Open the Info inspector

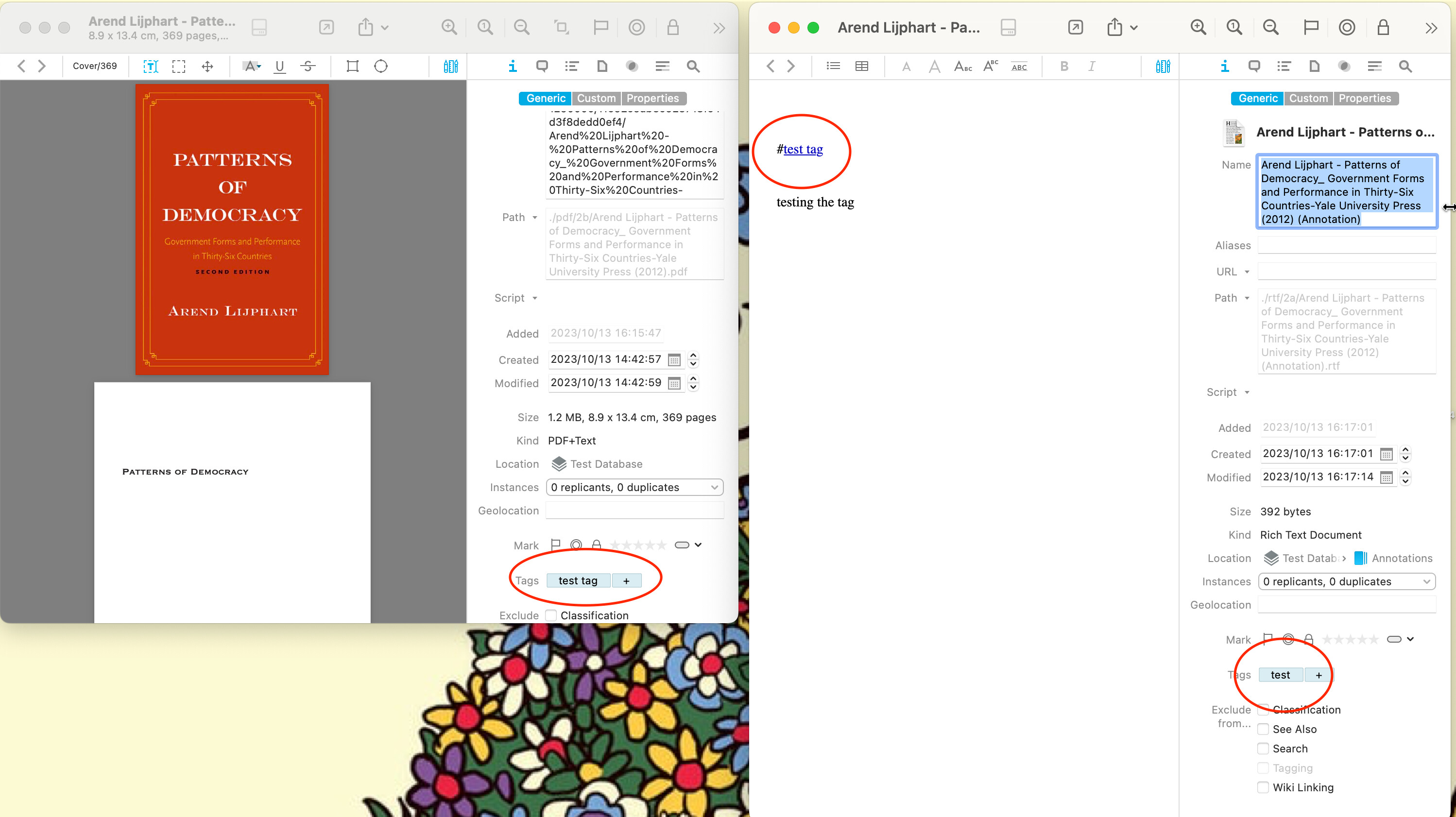click(x=512, y=66)
